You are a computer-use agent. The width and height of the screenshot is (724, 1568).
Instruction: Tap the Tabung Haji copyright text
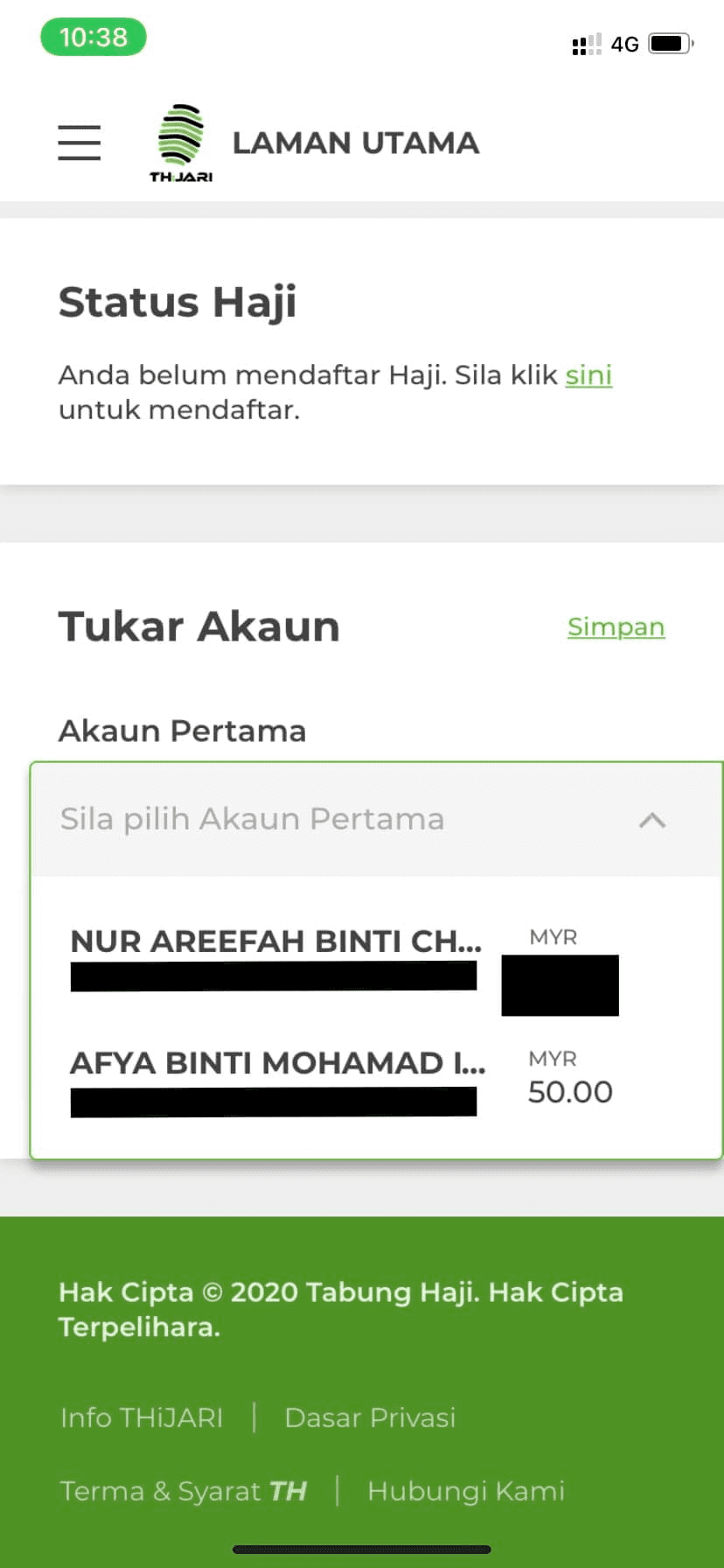click(x=341, y=1309)
